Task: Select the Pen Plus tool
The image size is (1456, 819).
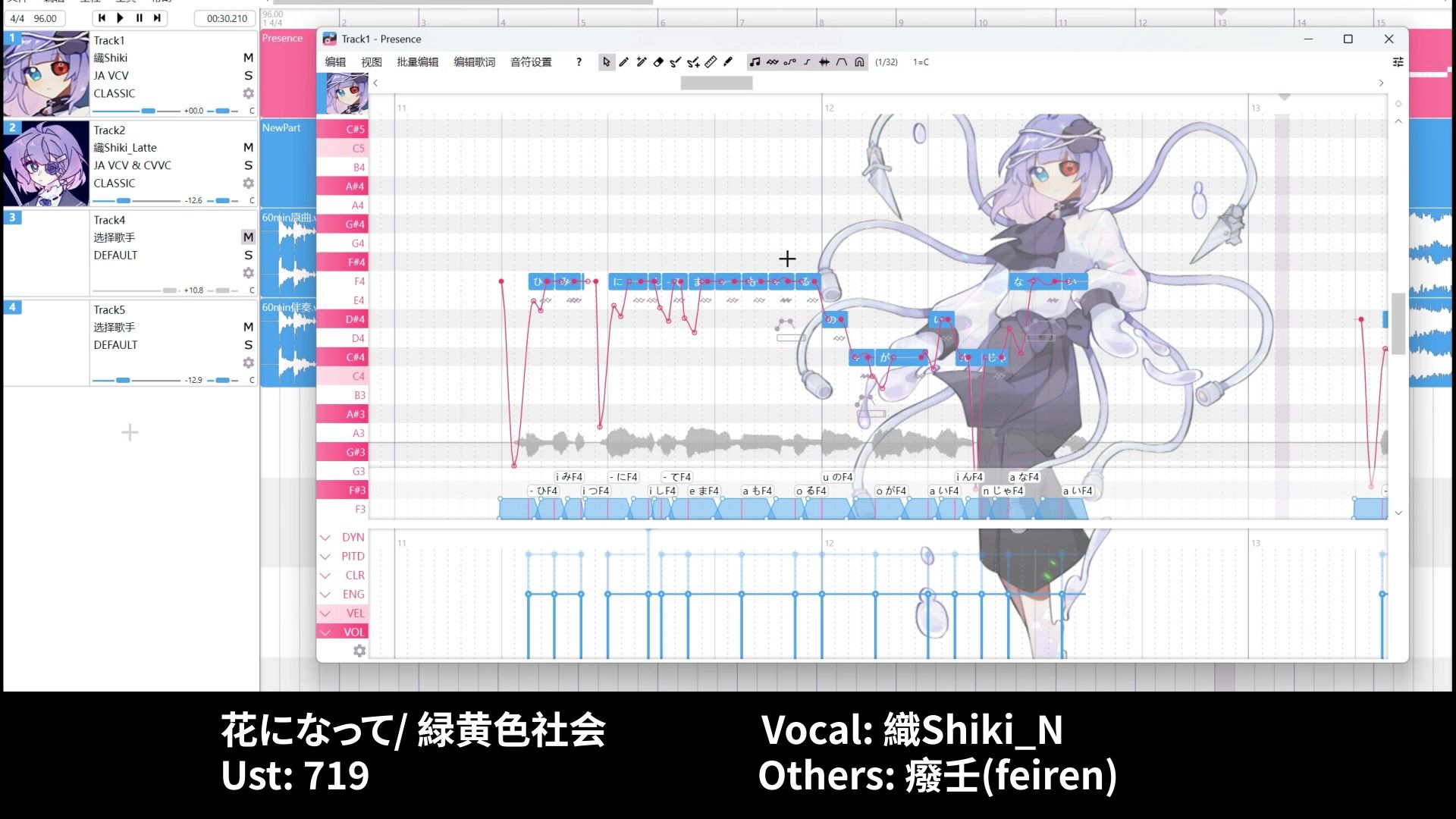Action: coord(641,62)
